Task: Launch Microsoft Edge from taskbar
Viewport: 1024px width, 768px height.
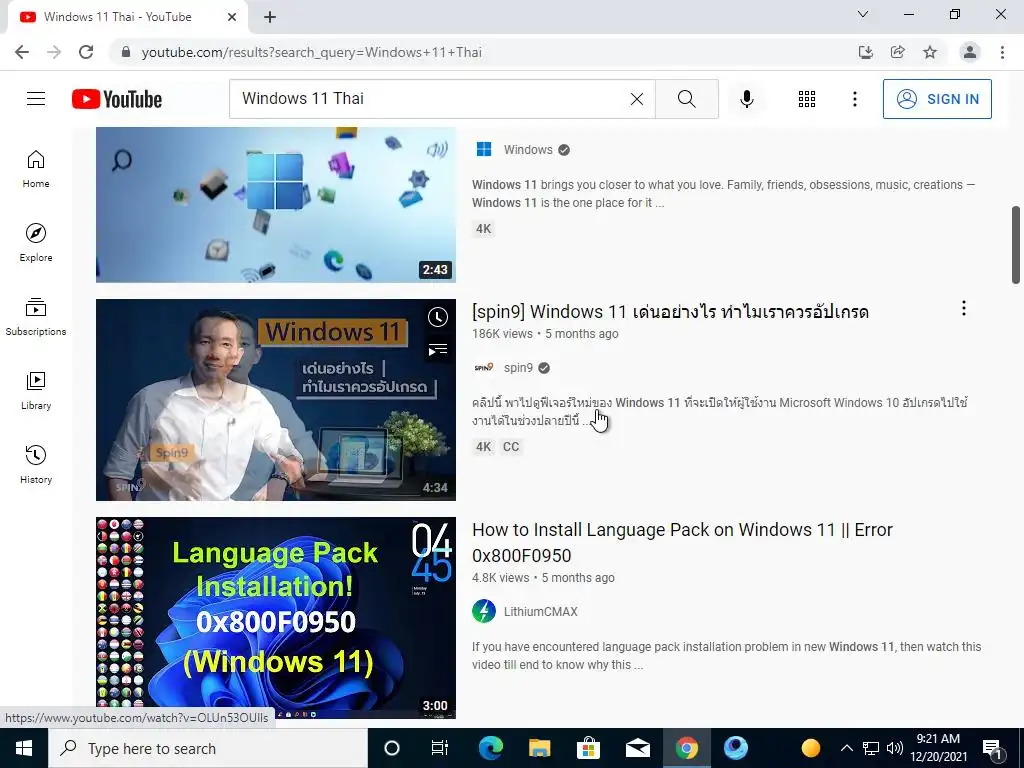Action: [x=490, y=748]
